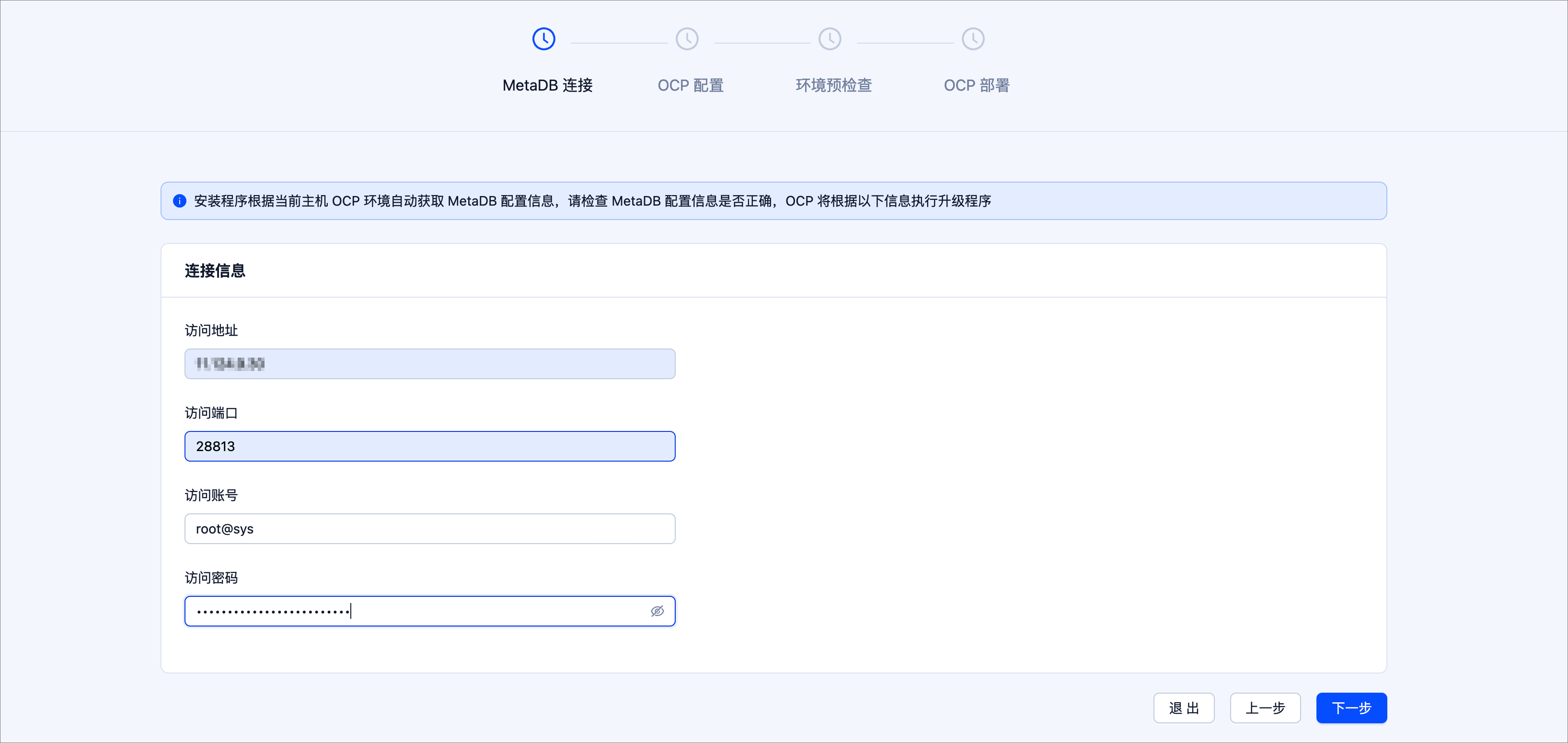Click the 环境预检查 step clock icon
This screenshot has height=743, width=1568.
[x=830, y=39]
